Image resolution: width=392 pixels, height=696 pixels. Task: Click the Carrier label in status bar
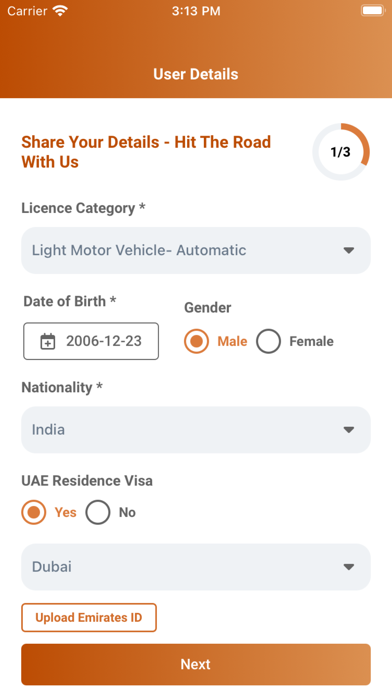pyautogui.click(x=27, y=11)
